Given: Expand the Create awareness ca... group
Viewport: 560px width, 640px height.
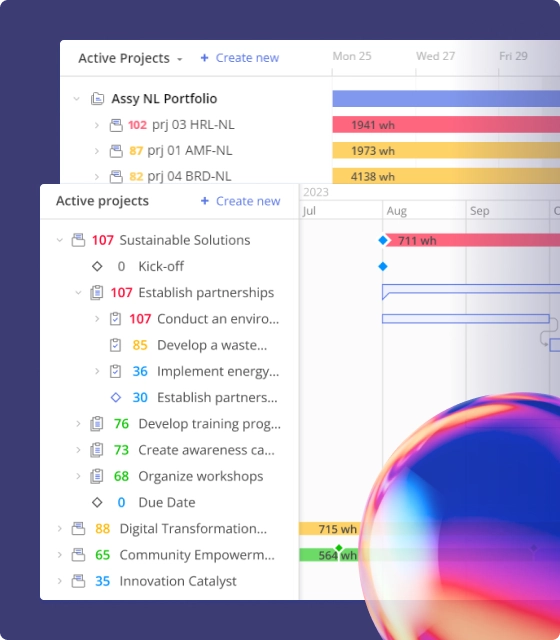Looking at the screenshot, I should pyautogui.click(x=78, y=450).
